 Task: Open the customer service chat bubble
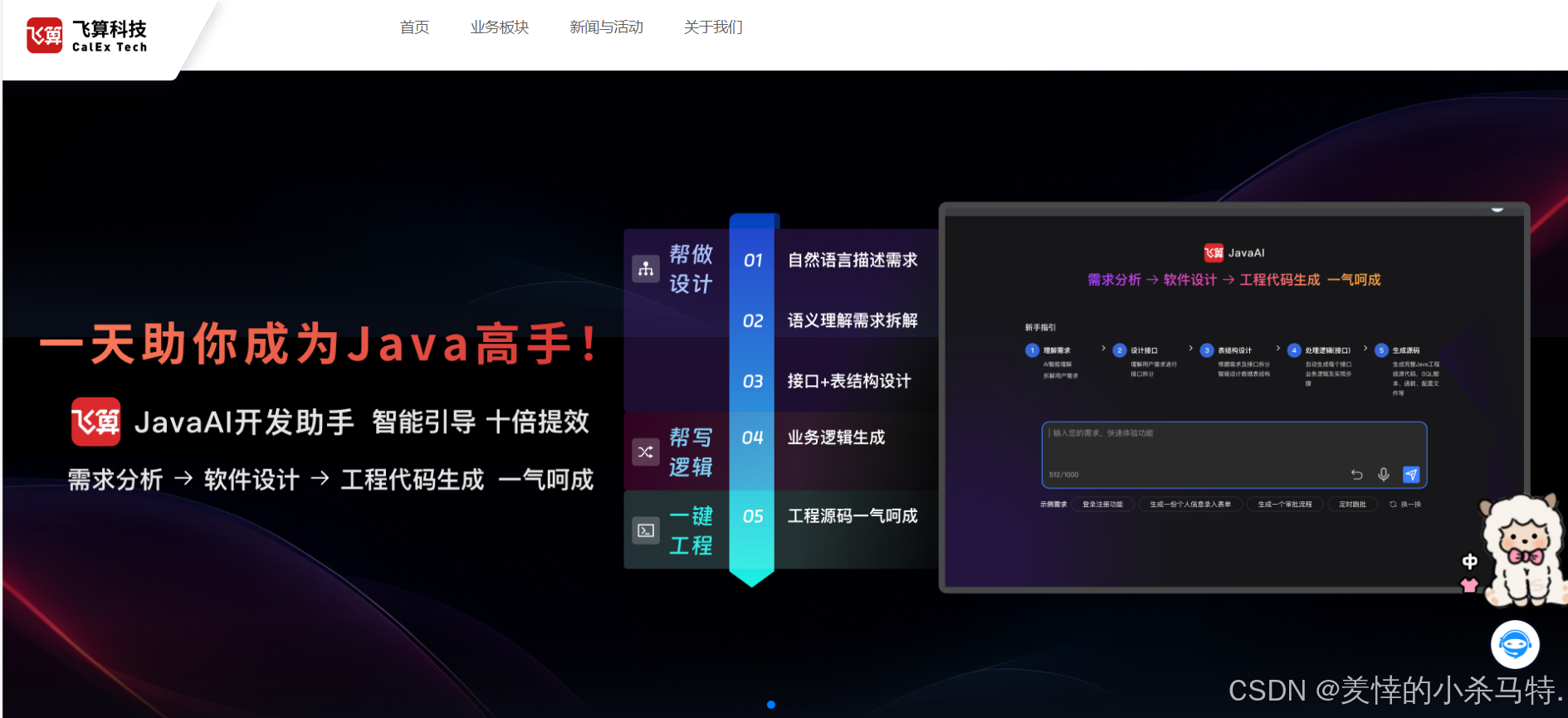click(1515, 644)
